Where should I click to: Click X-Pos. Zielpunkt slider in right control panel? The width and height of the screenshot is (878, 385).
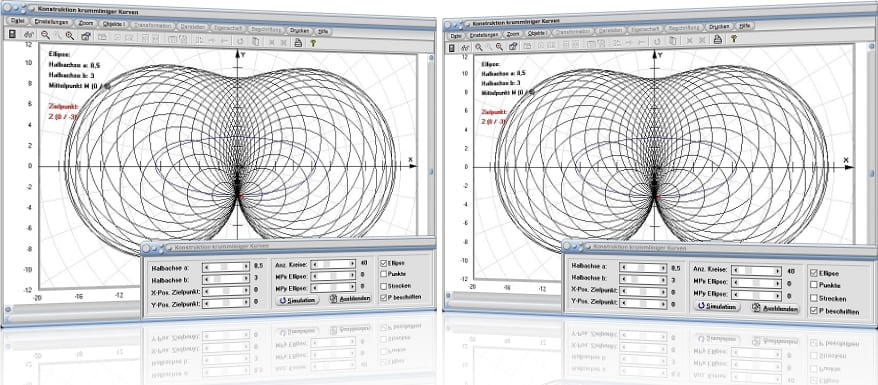[x=642, y=292]
